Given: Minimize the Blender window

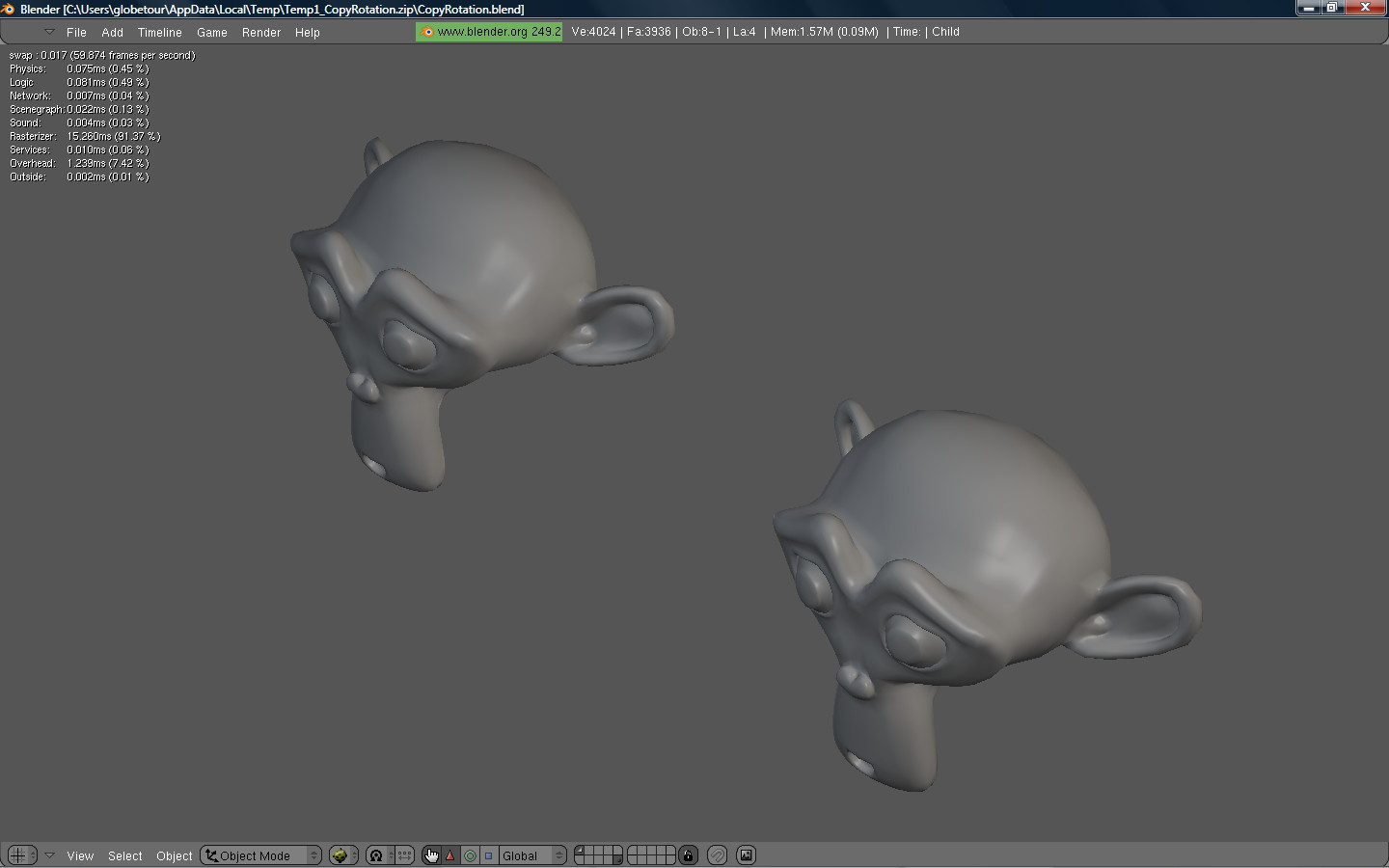Looking at the screenshot, I should (1308, 7).
